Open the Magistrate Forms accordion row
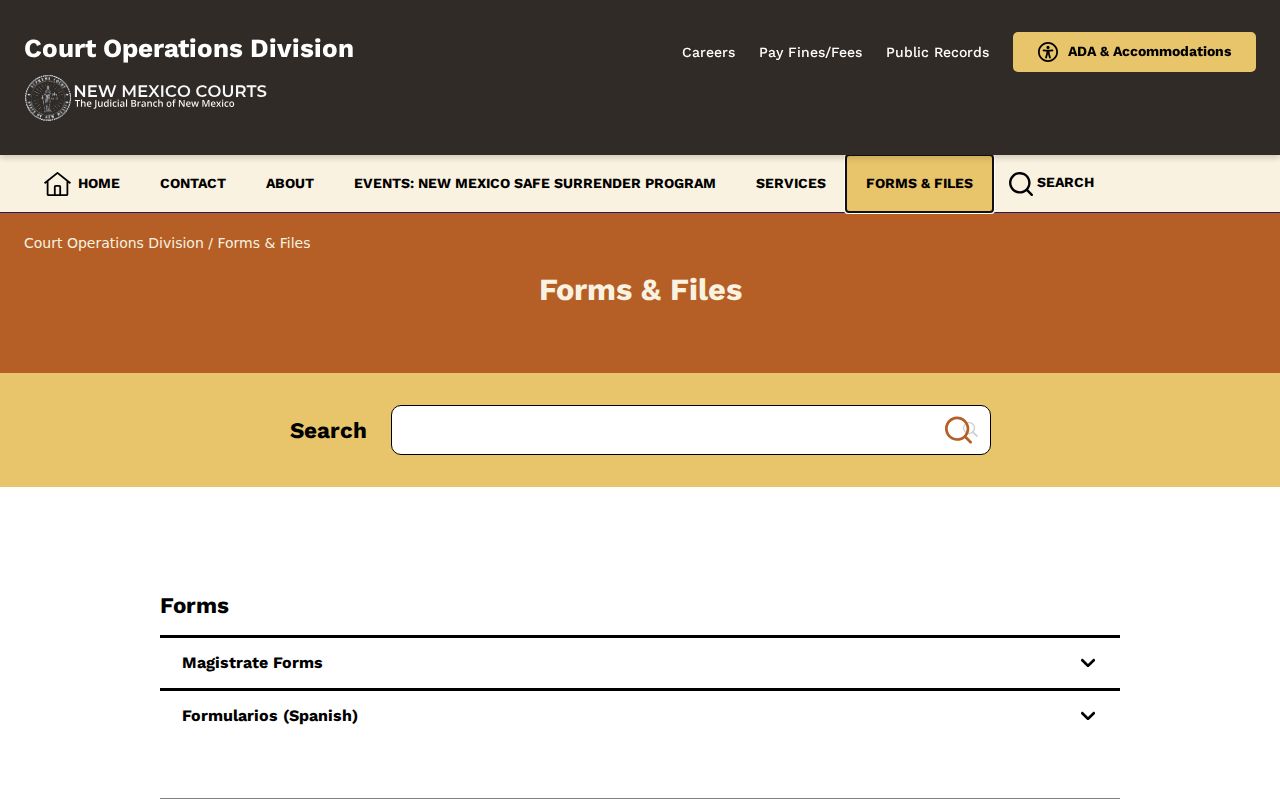Screen dimensions: 1280x800 (640, 663)
